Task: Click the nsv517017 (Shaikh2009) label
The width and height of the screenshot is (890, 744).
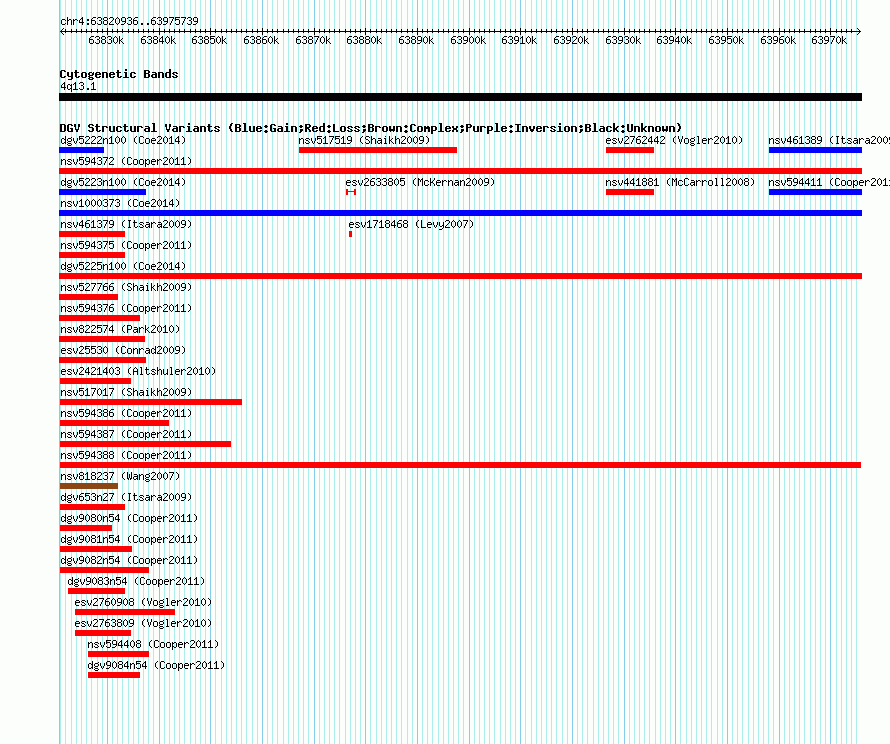Action: [126, 392]
